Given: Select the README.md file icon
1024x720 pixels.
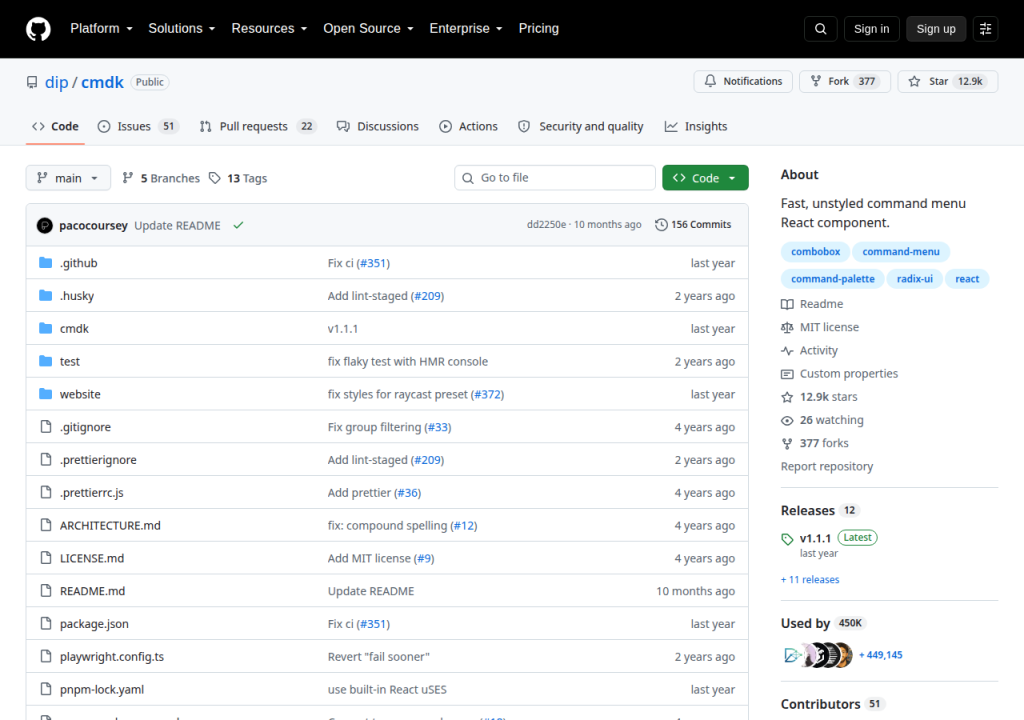Looking at the screenshot, I should click(x=46, y=591).
